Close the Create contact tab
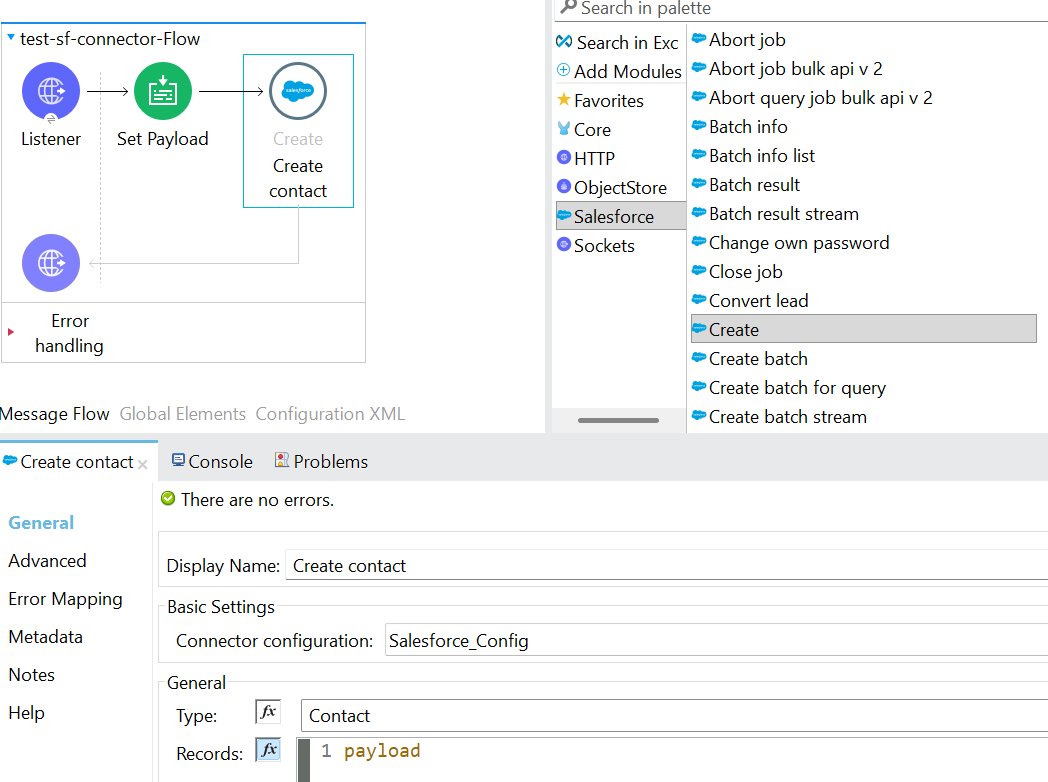Image resolution: width=1048 pixels, height=782 pixels. click(x=142, y=464)
